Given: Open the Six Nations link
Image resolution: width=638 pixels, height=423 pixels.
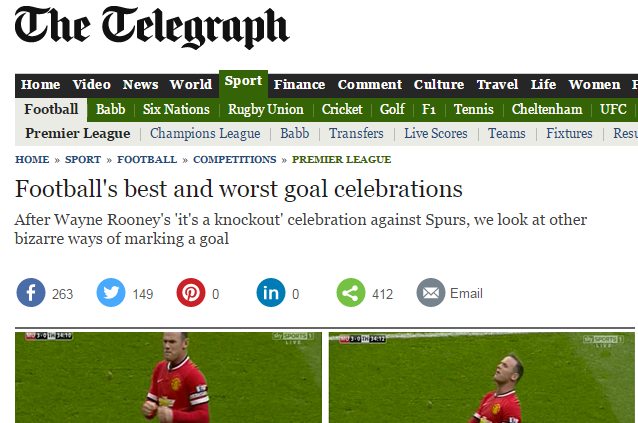Looking at the screenshot, I should 176,109.
